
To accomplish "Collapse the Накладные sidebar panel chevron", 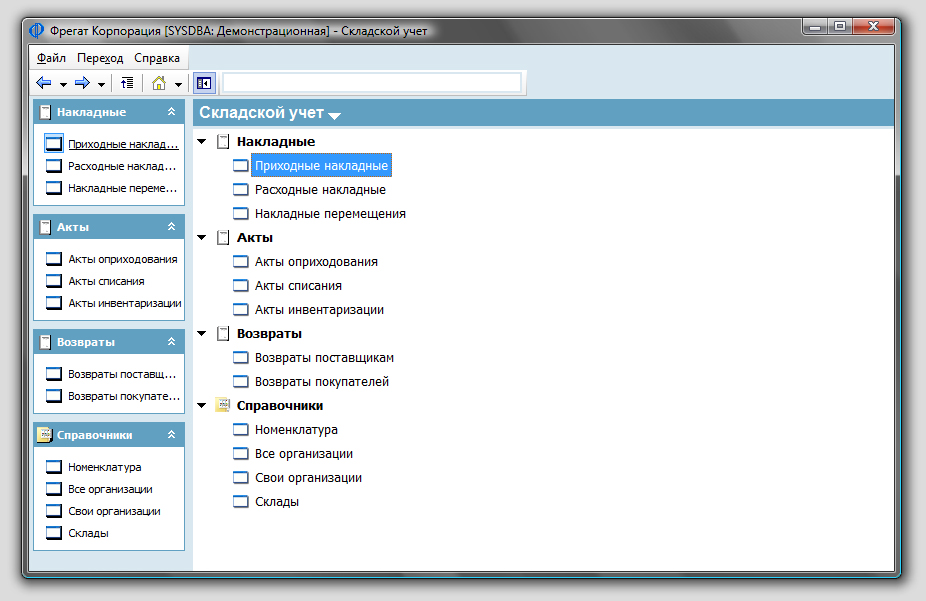I will coord(171,112).
